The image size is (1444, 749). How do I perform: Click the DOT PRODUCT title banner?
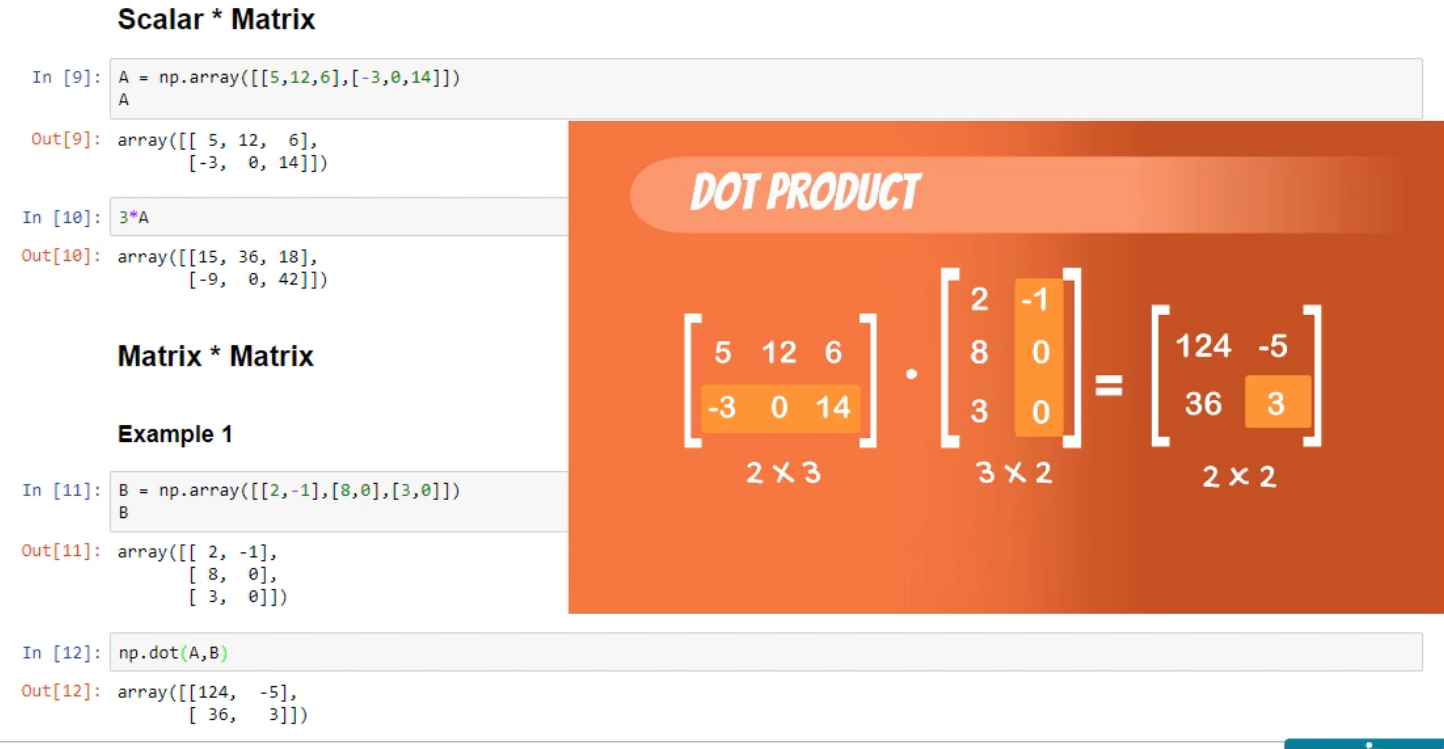pyautogui.click(x=805, y=193)
